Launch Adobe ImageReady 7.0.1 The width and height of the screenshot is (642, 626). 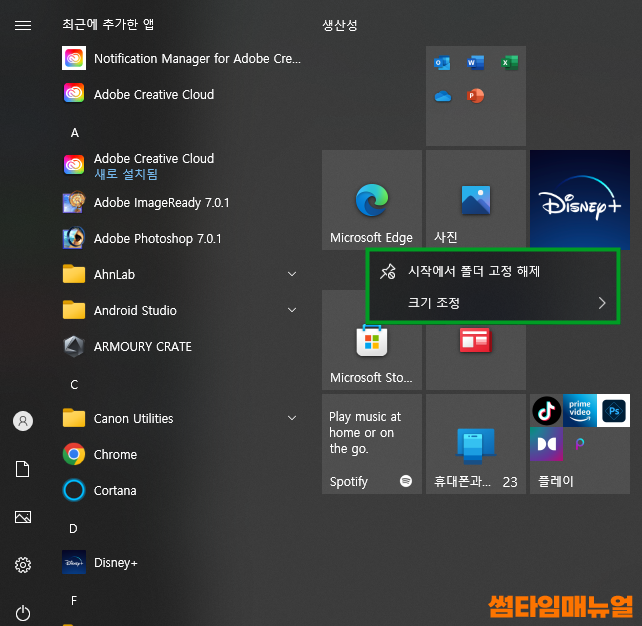(182, 202)
